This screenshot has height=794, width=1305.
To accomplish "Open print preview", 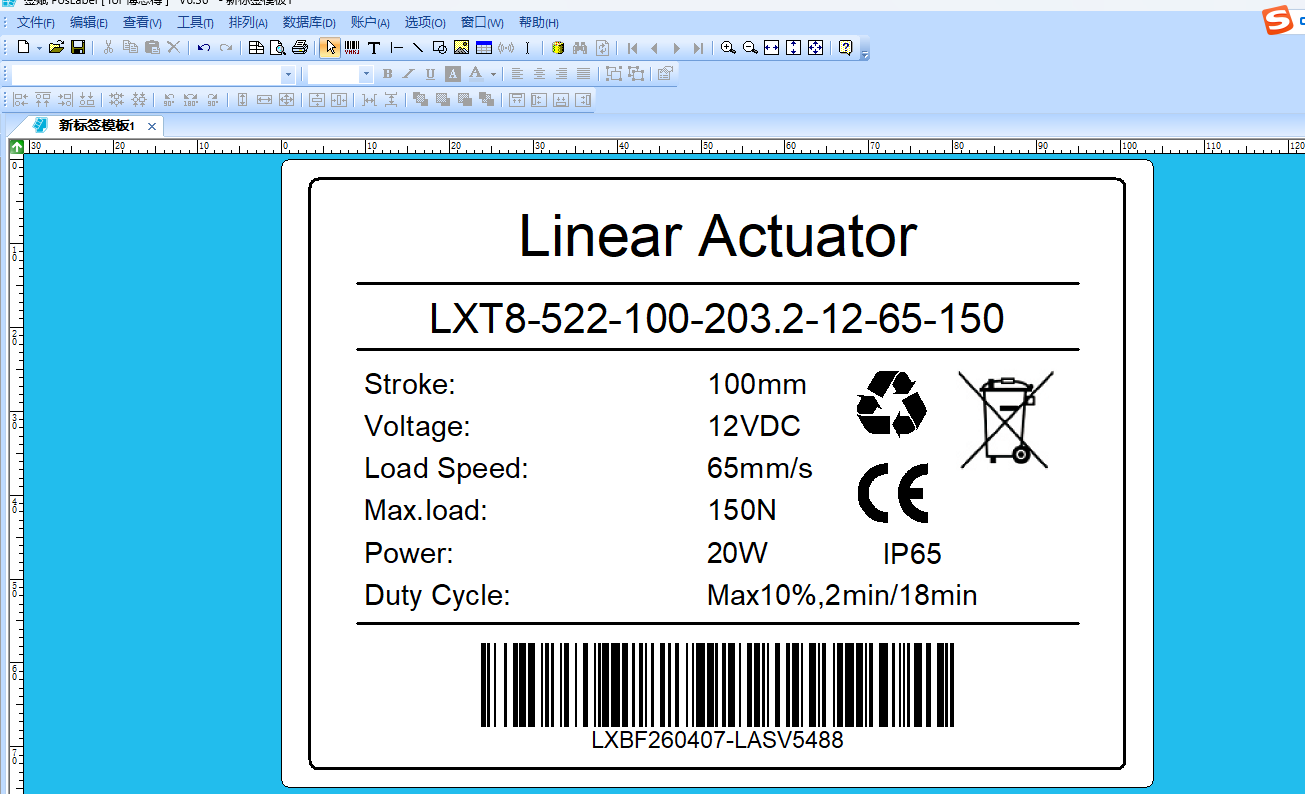I will point(278,47).
